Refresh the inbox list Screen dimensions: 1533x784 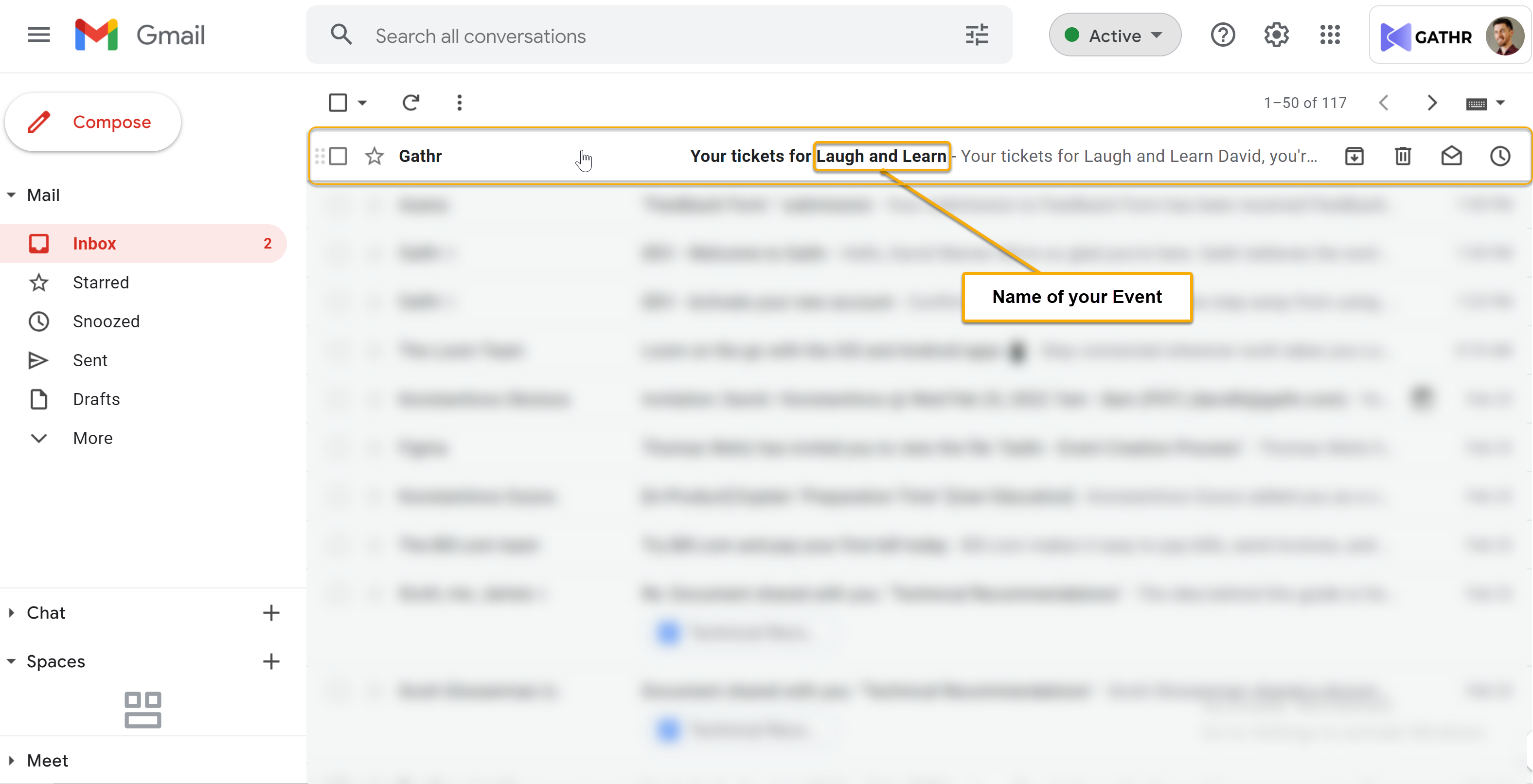coord(410,103)
